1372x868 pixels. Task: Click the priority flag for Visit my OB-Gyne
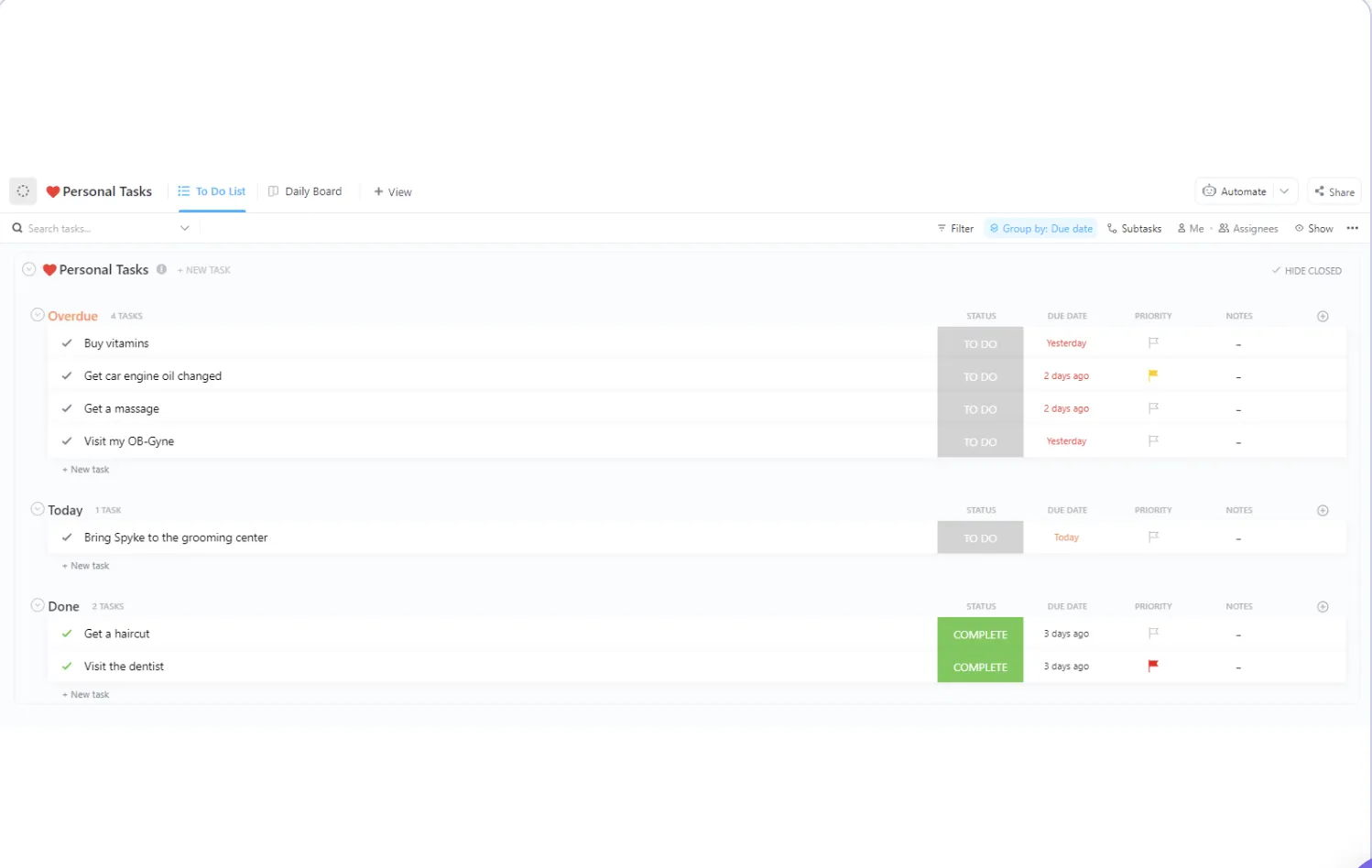click(1153, 440)
